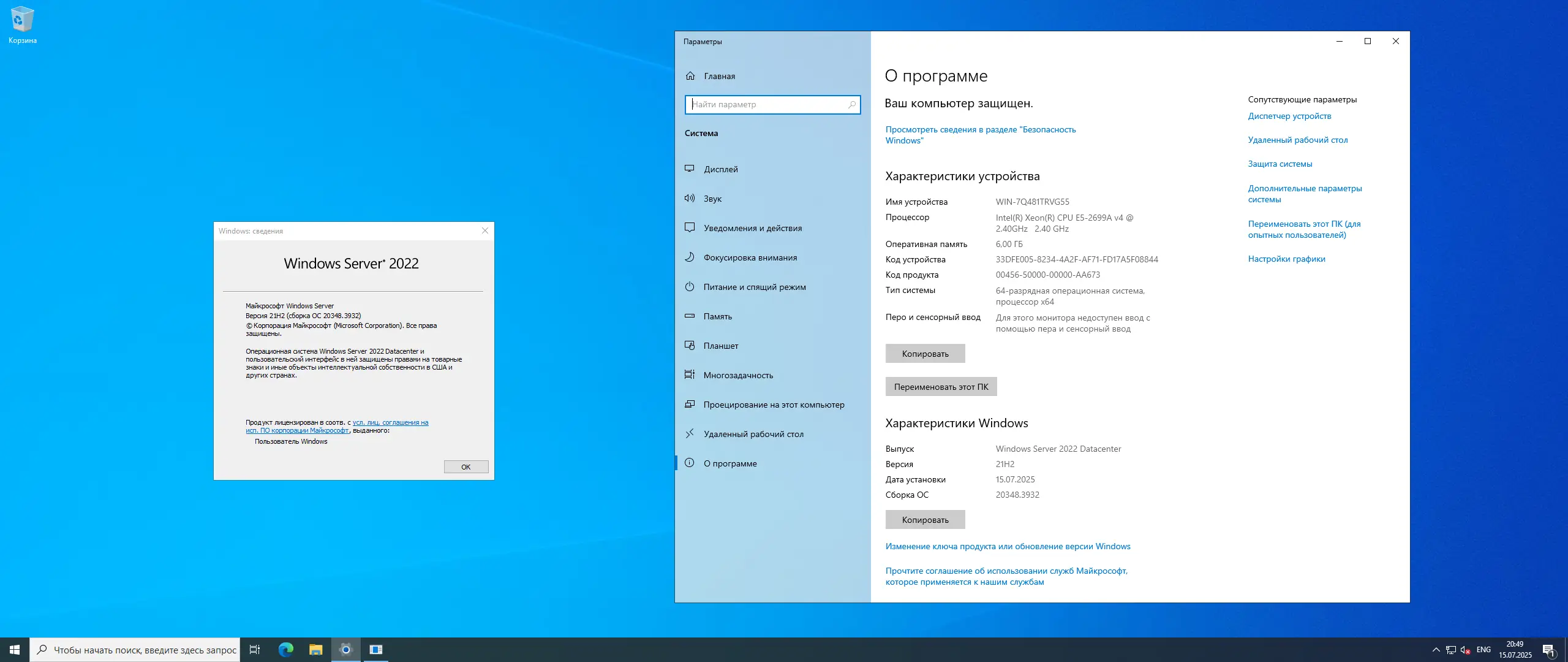Open the Remote Desktop sidebar icon
The image size is (1568, 662).
coord(690,433)
